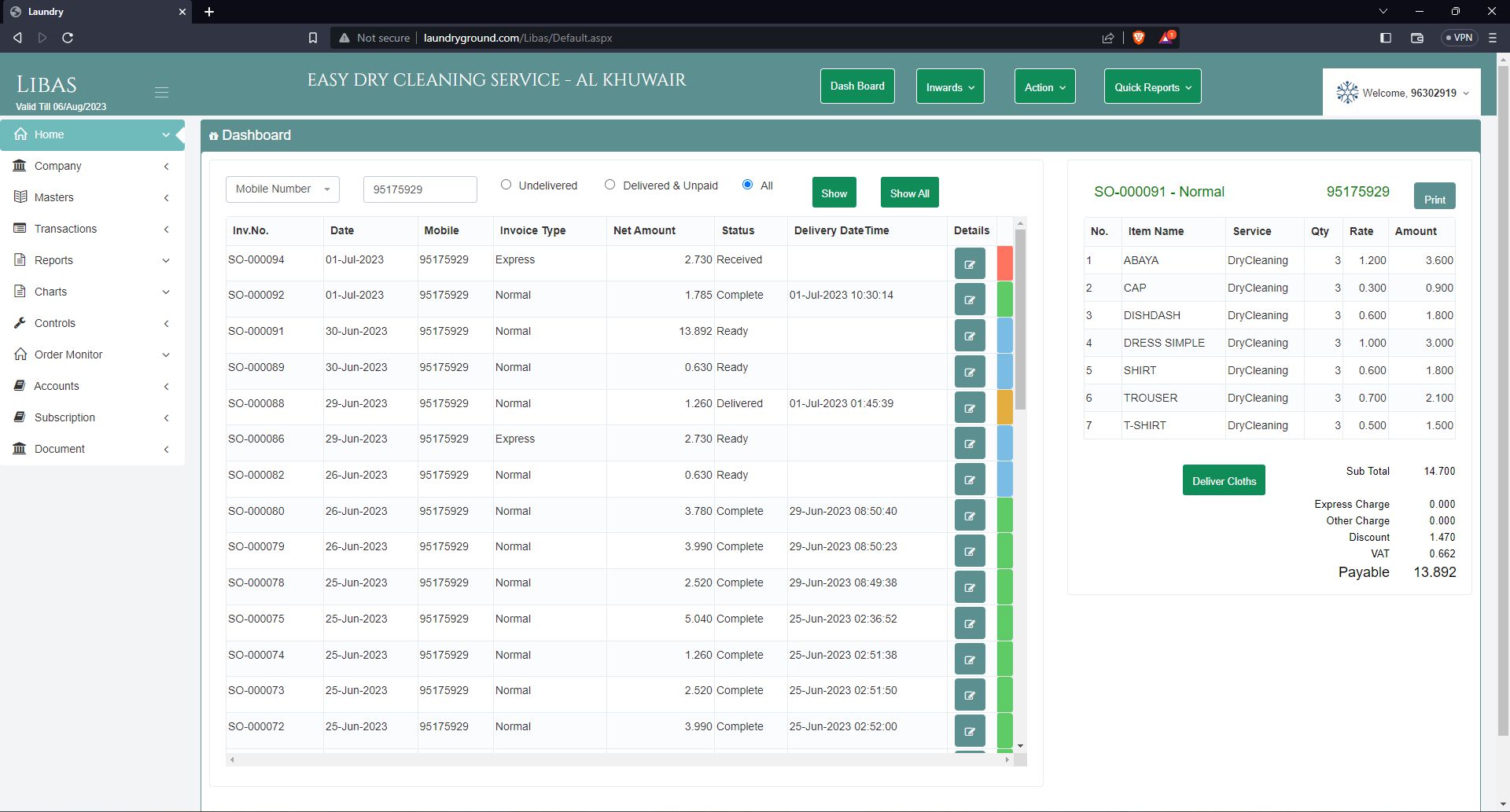Screen dimensions: 1510x812
Task: Expand the Transactions sidebar section
Action: click(92, 229)
